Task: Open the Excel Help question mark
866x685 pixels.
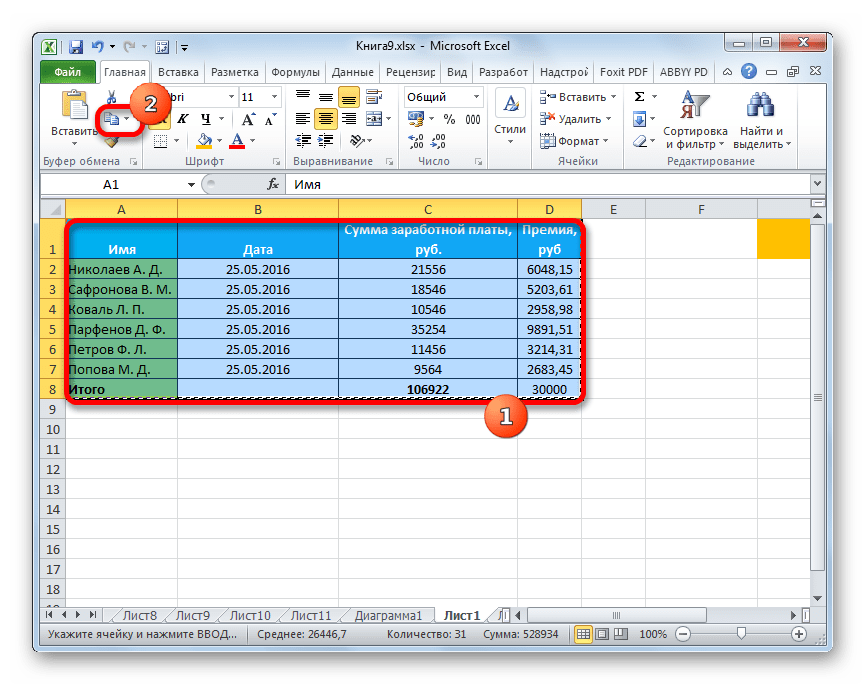Action: 749,71
